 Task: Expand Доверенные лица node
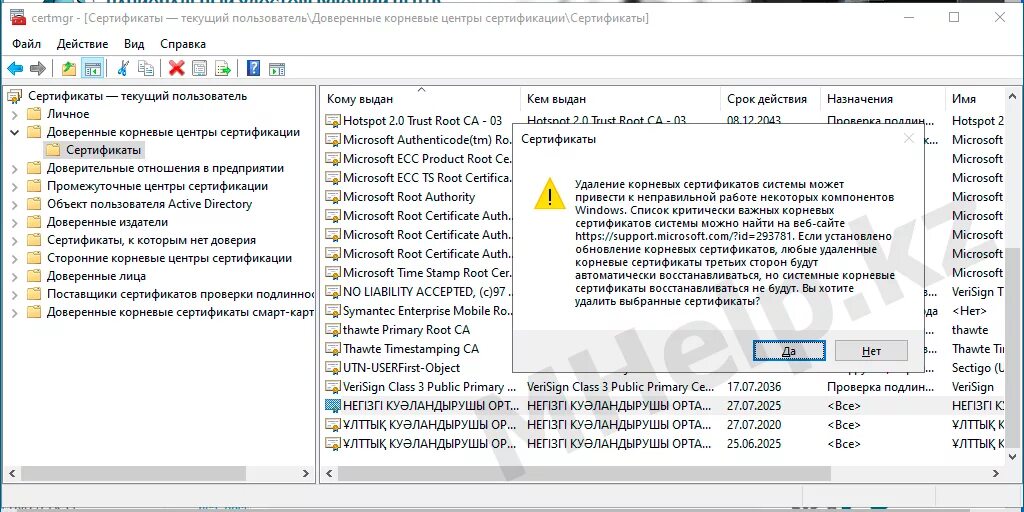pos(14,276)
